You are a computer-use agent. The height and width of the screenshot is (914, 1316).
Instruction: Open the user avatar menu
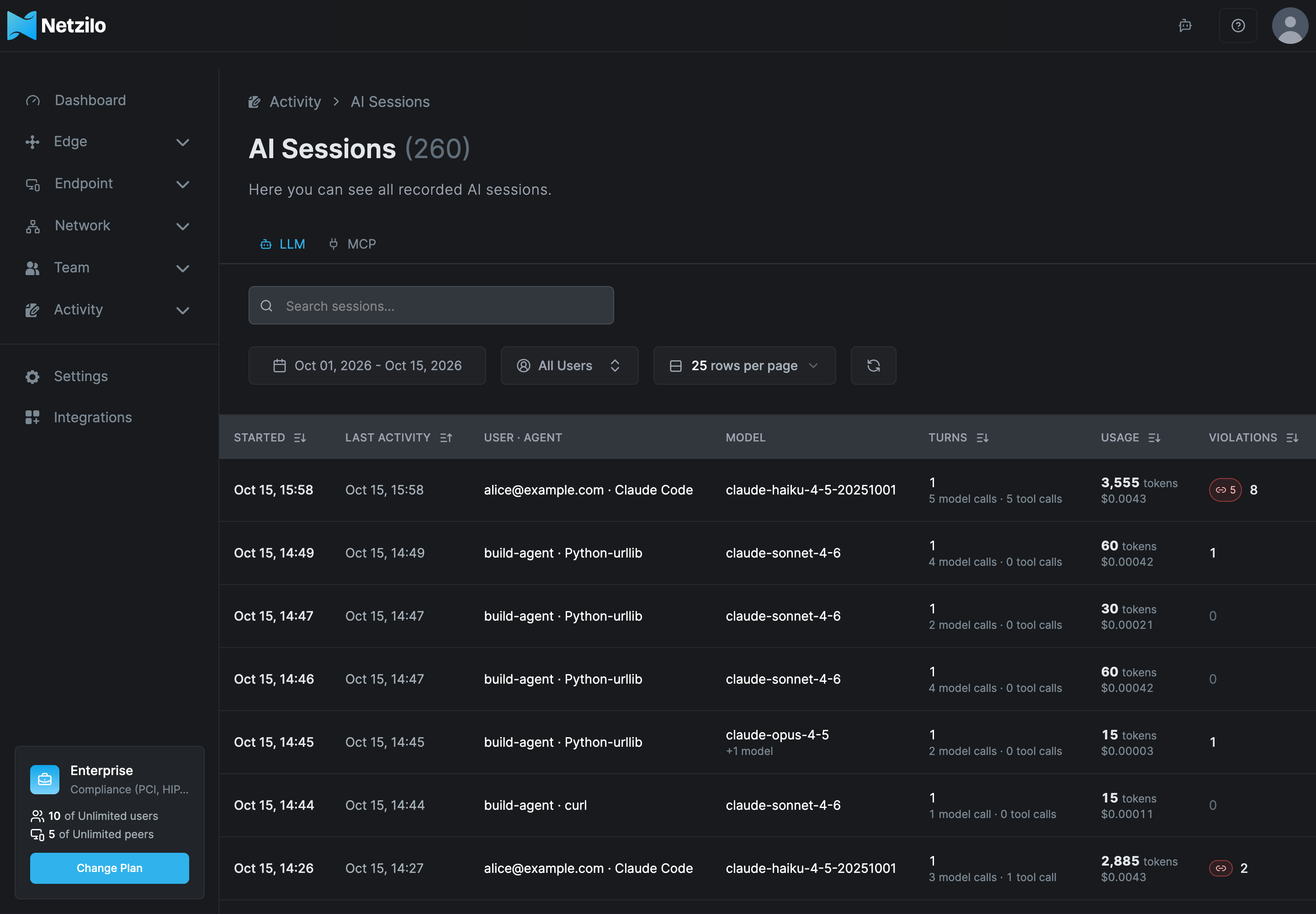point(1289,26)
